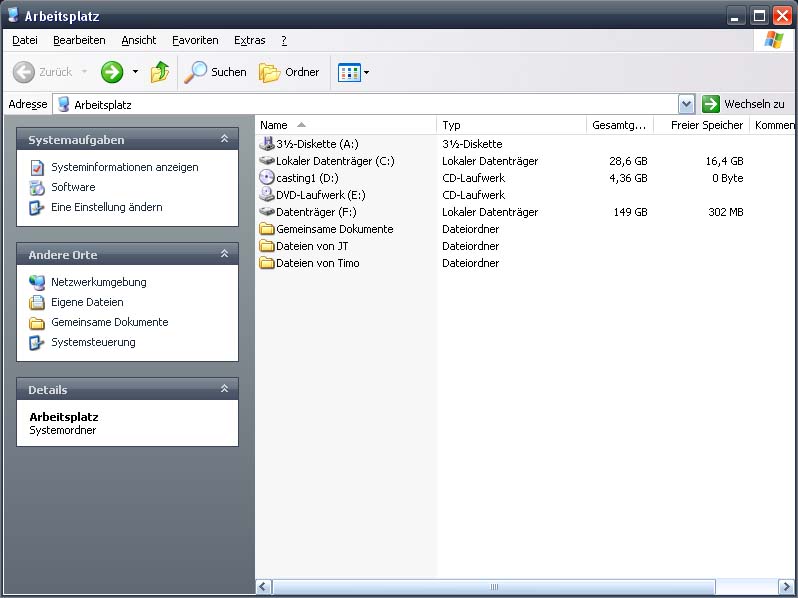Screen dimensions: 798x598
Task: Open the views (Ansichten) dropdown button
Action: click(354, 72)
